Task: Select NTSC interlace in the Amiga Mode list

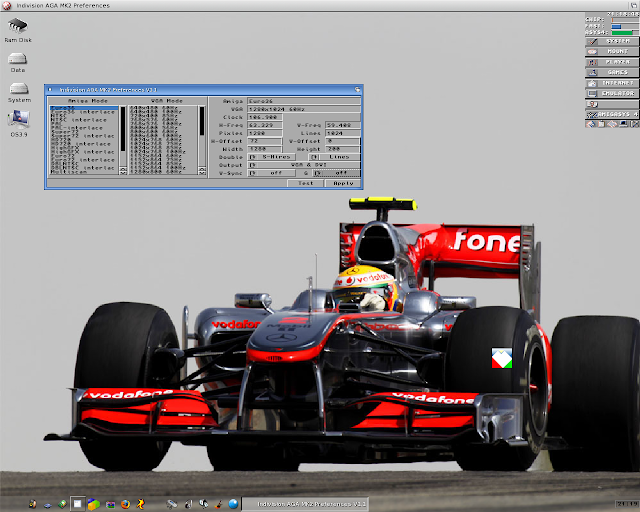Action: [x=84, y=120]
